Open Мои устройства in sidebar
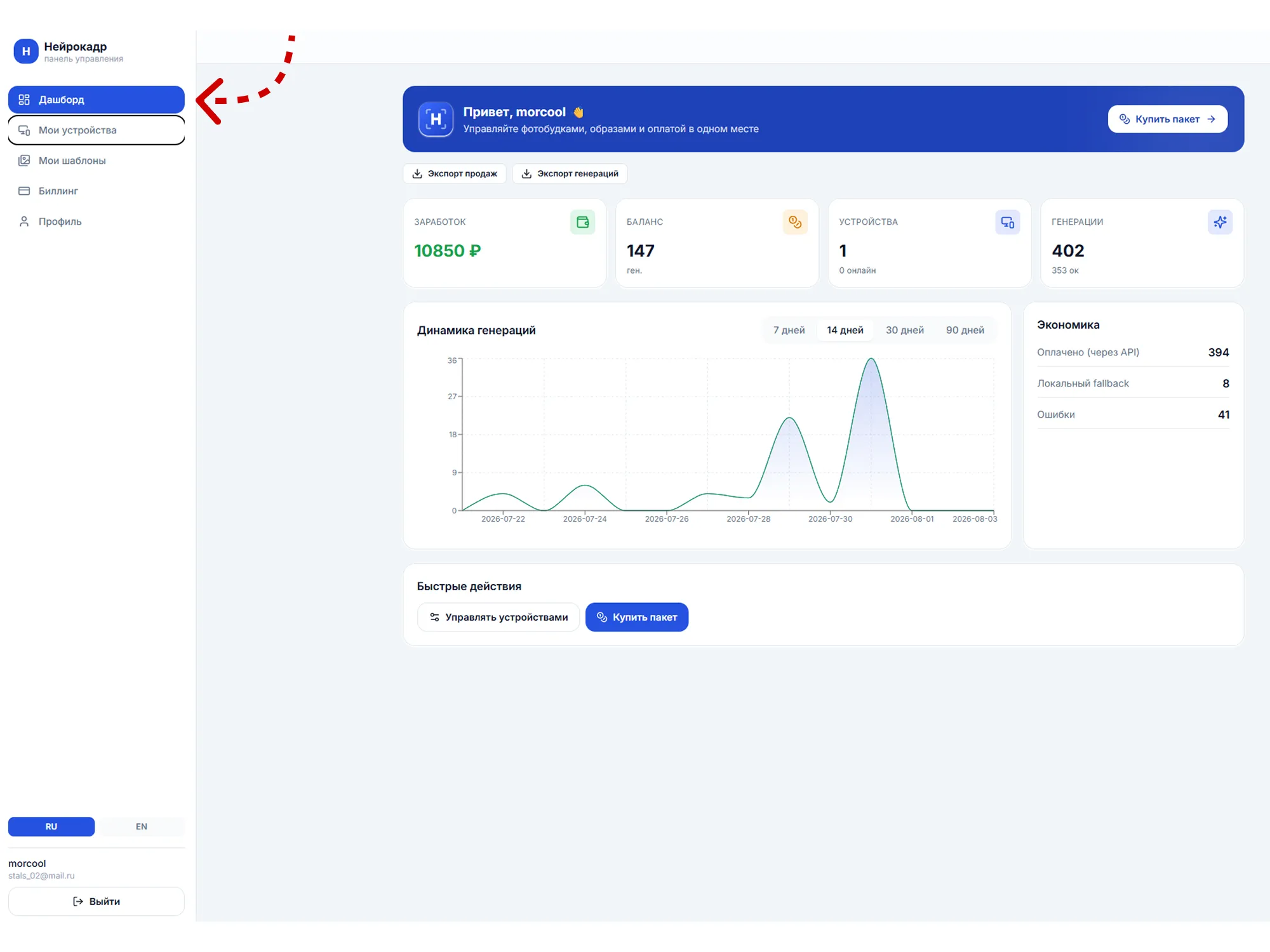Image resolution: width=1270 pixels, height=952 pixels. coord(97,130)
